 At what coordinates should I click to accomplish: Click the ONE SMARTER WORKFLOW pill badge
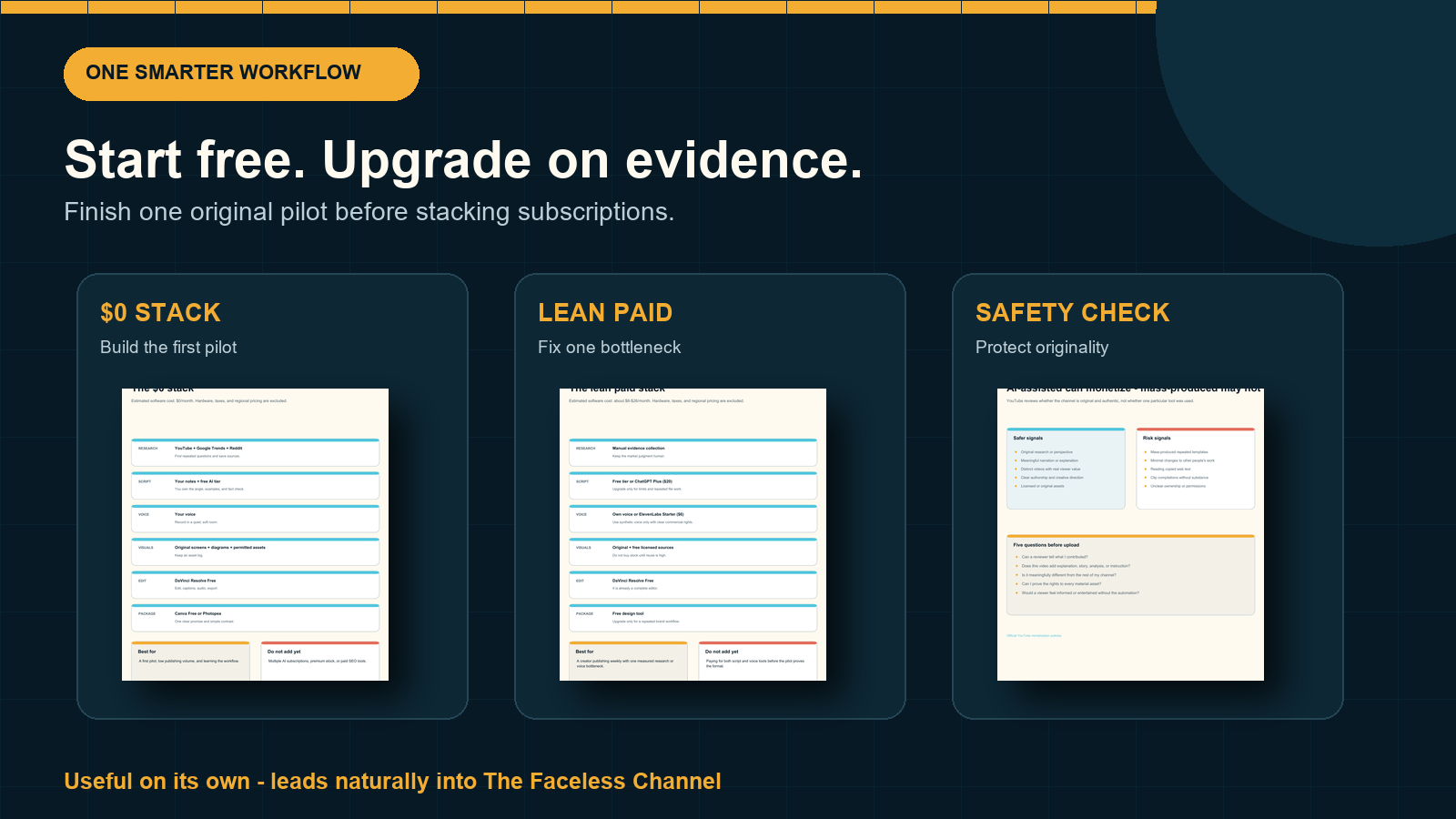pos(241,74)
